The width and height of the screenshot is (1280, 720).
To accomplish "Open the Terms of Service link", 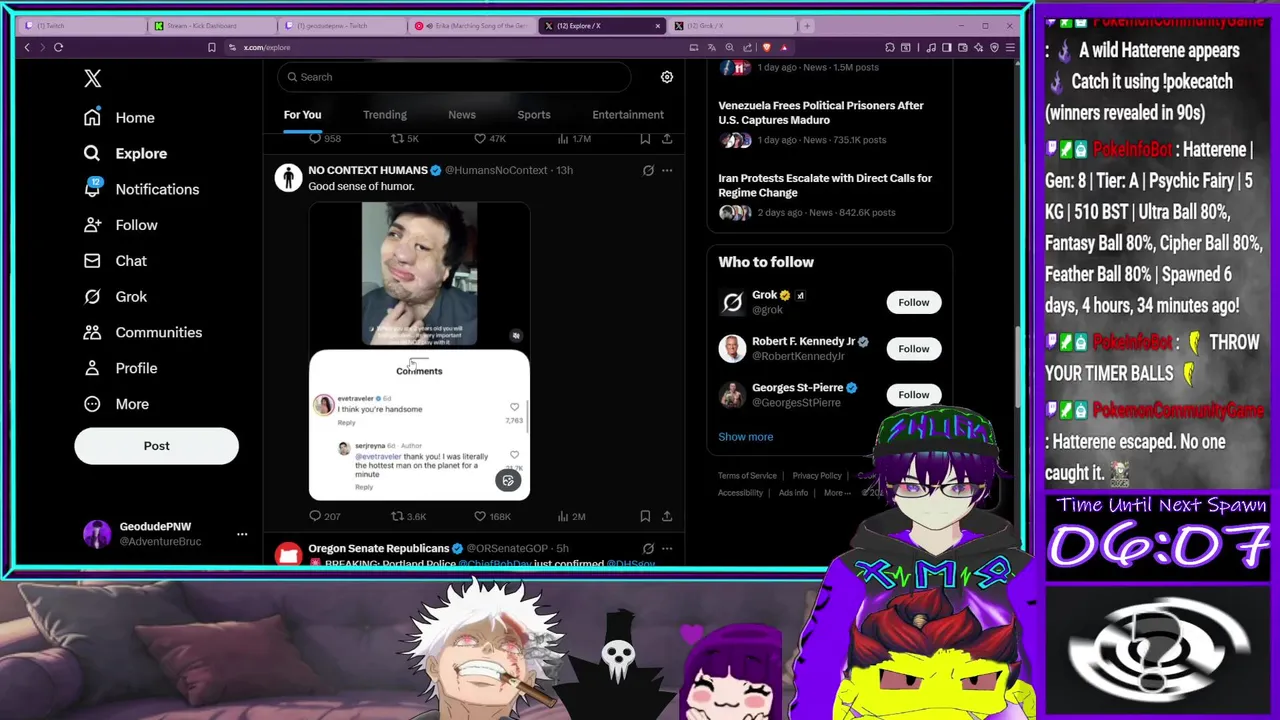I will coord(747,476).
